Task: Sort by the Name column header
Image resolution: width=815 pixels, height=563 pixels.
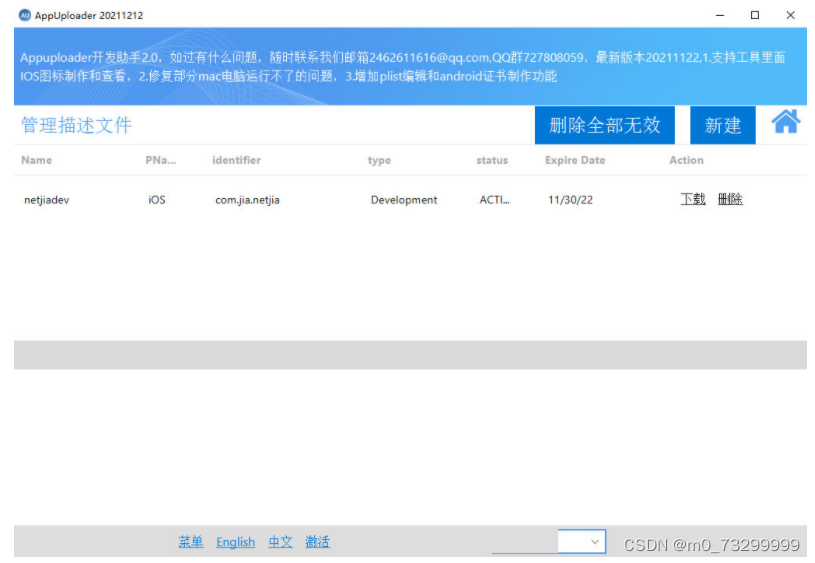Action: 36,160
